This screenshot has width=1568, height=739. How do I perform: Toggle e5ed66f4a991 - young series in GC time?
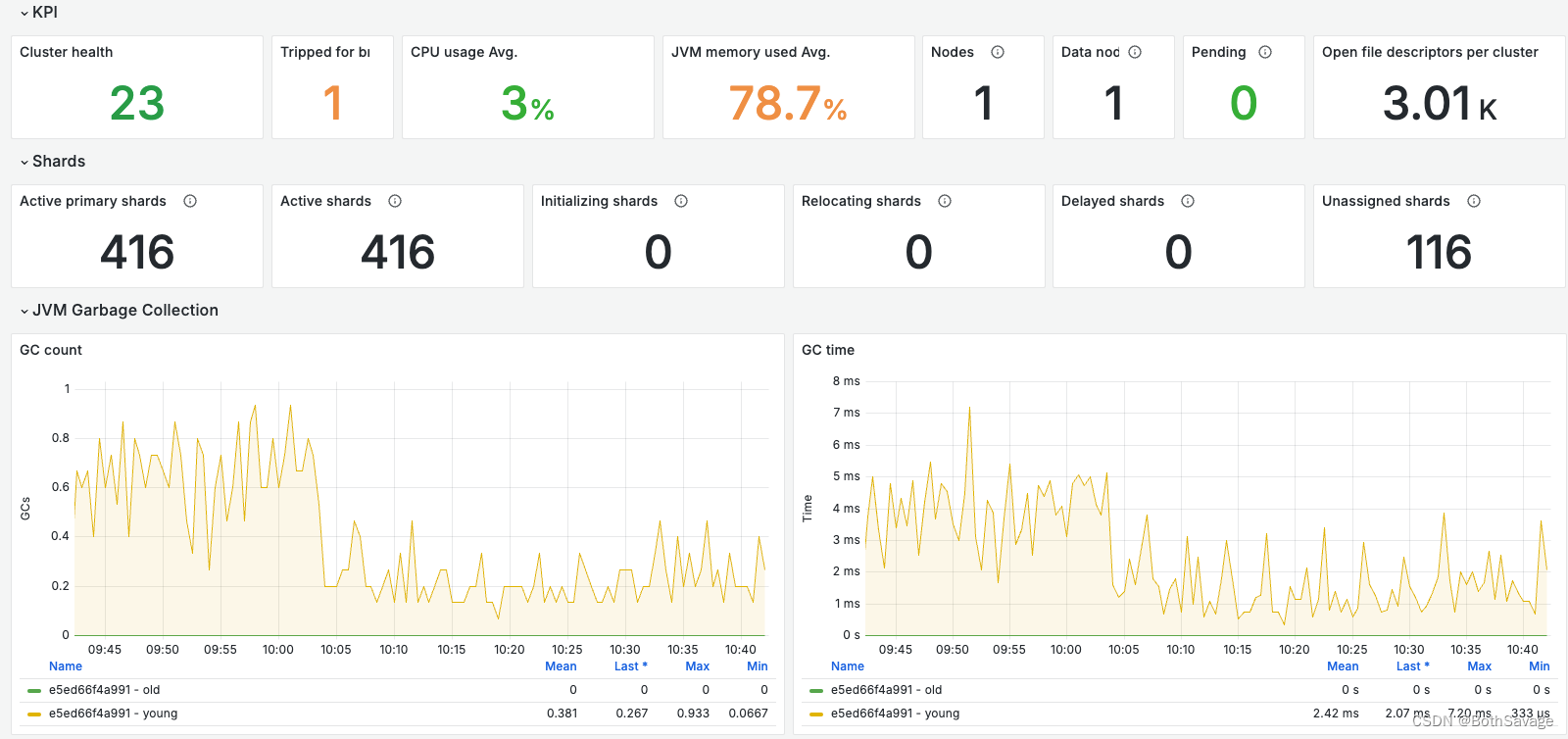click(895, 714)
